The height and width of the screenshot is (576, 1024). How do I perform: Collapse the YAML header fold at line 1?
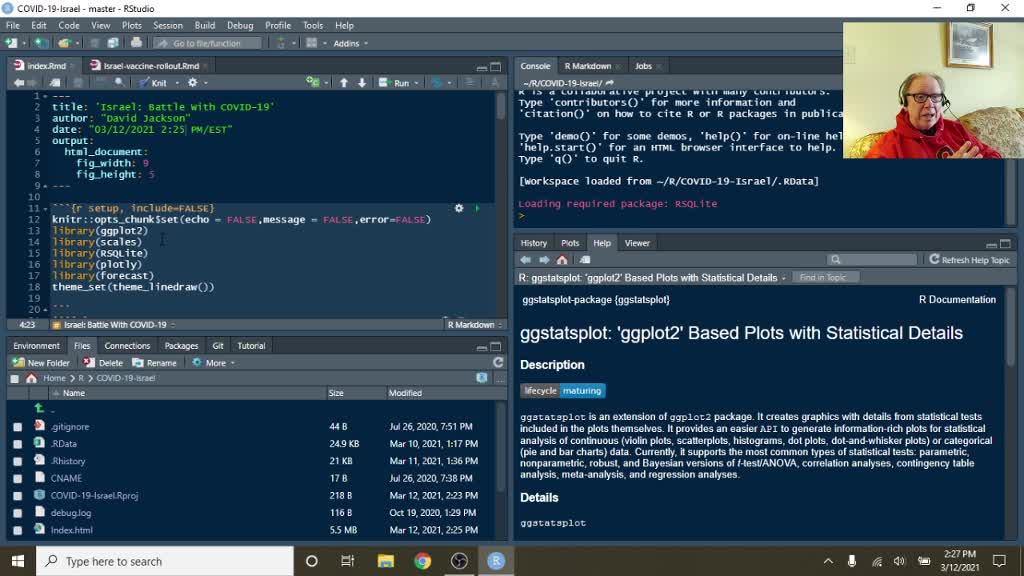pos(45,96)
